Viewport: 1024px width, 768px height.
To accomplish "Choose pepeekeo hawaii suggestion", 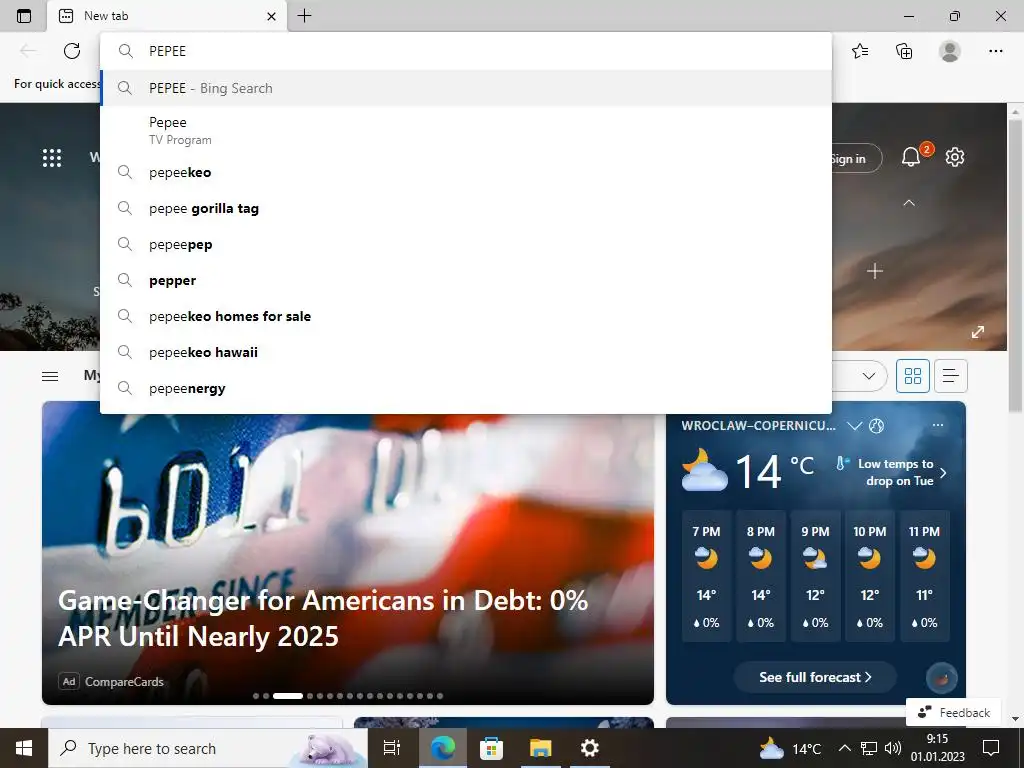I will pyautogui.click(x=466, y=352).
